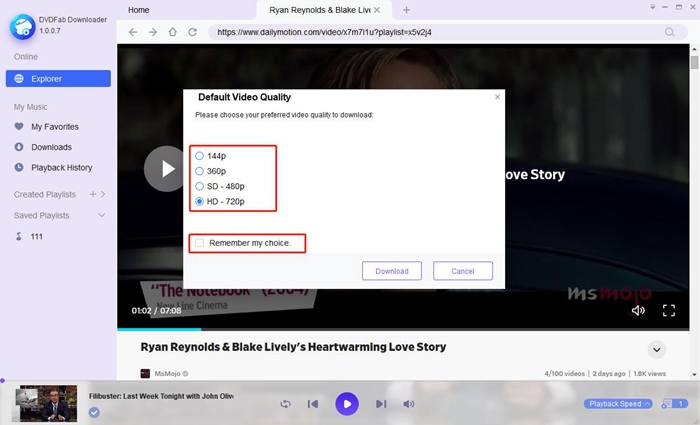
Task: Go forward in the browser
Action: 153,32
